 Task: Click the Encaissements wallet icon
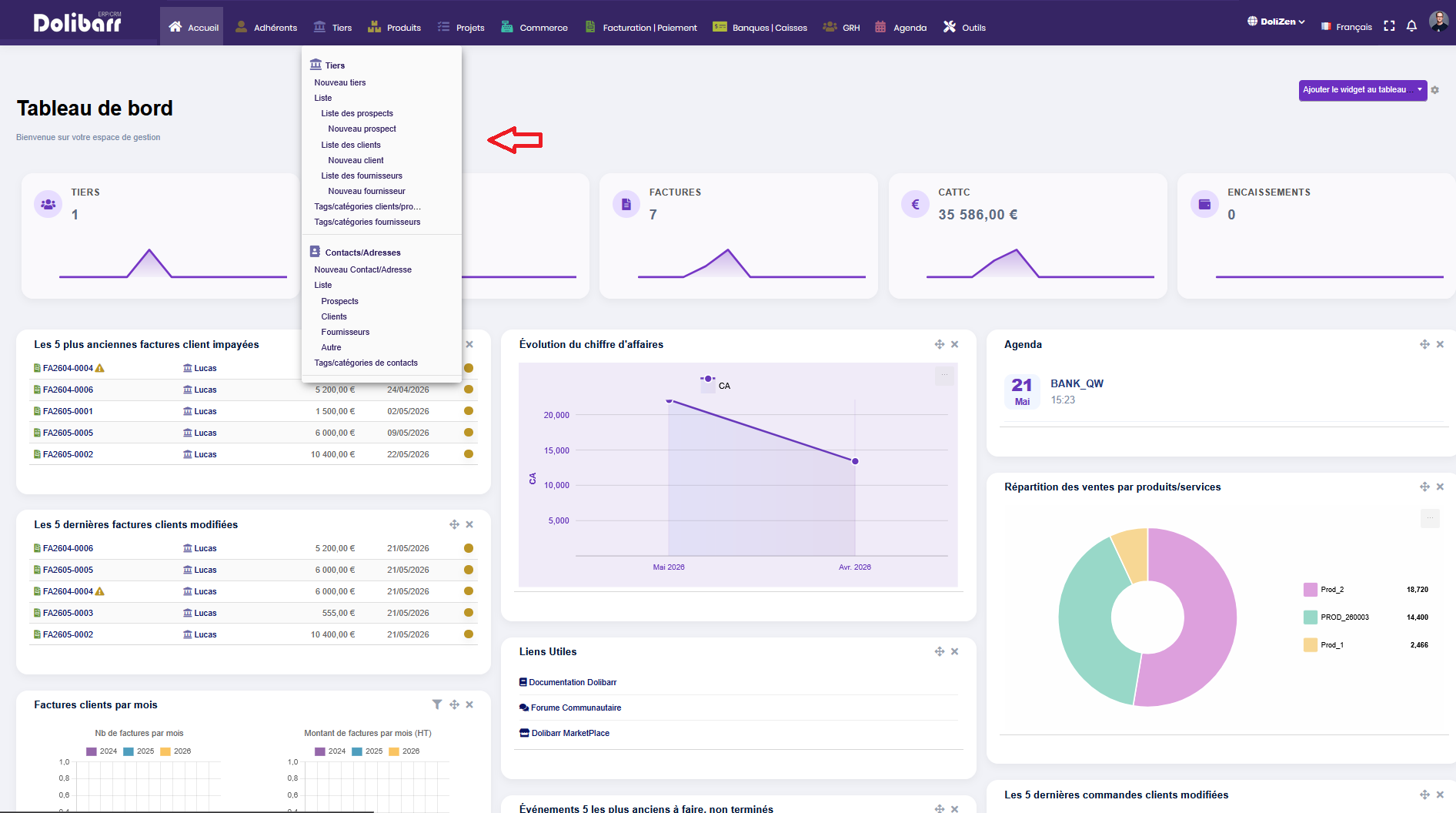coord(1204,204)
